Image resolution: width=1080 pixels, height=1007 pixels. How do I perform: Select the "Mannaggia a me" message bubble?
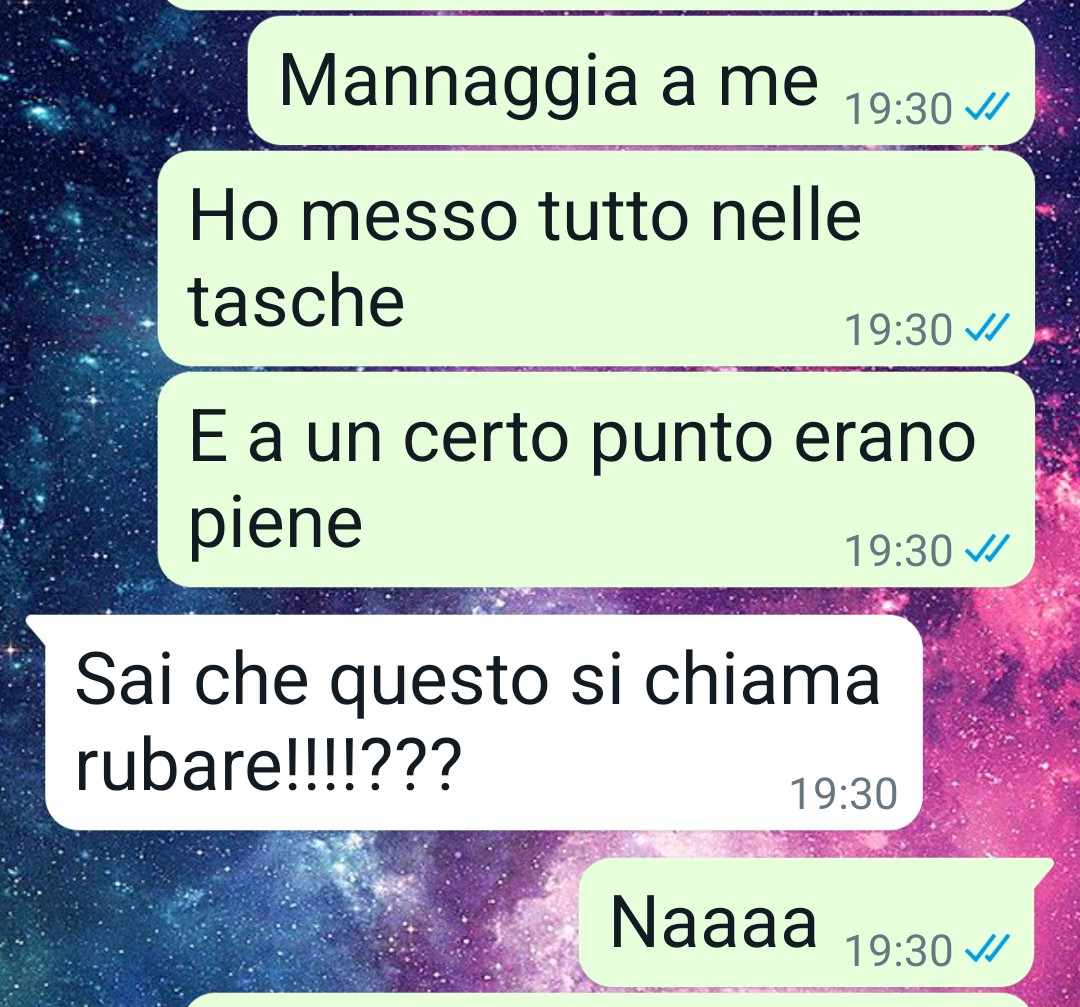pos(641,81)
